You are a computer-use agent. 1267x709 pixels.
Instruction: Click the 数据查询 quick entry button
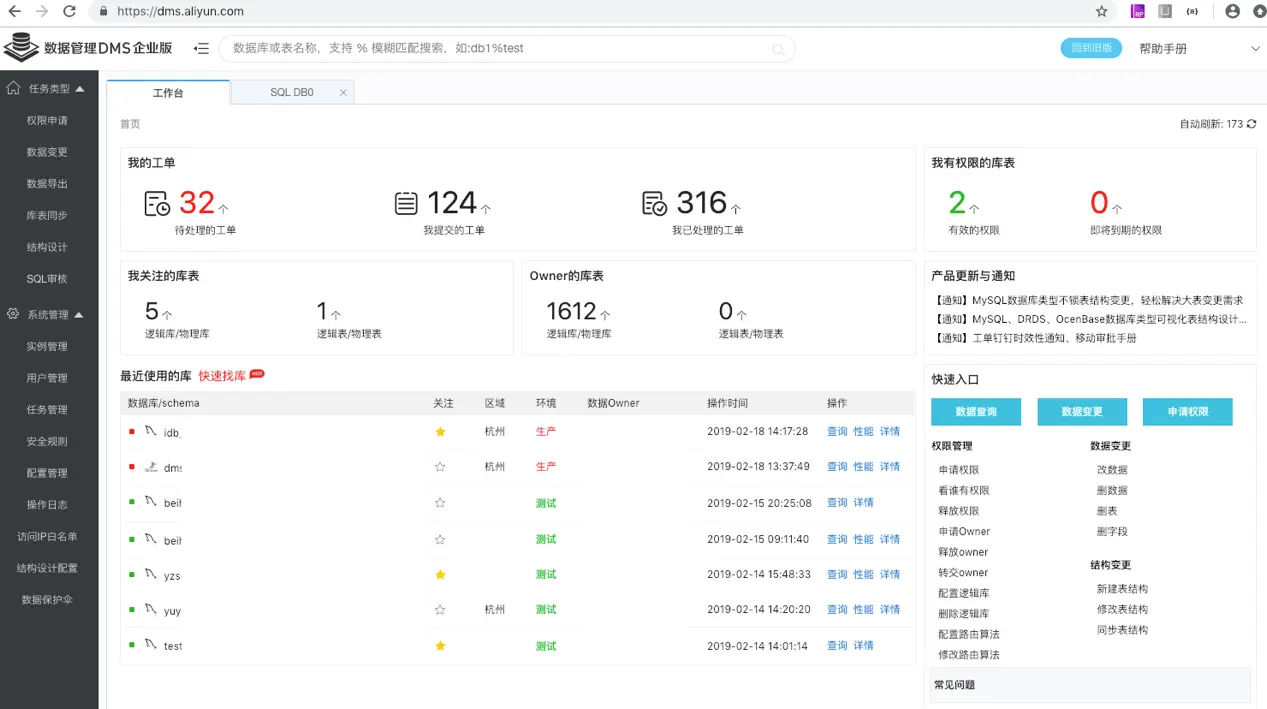(975, 412)
